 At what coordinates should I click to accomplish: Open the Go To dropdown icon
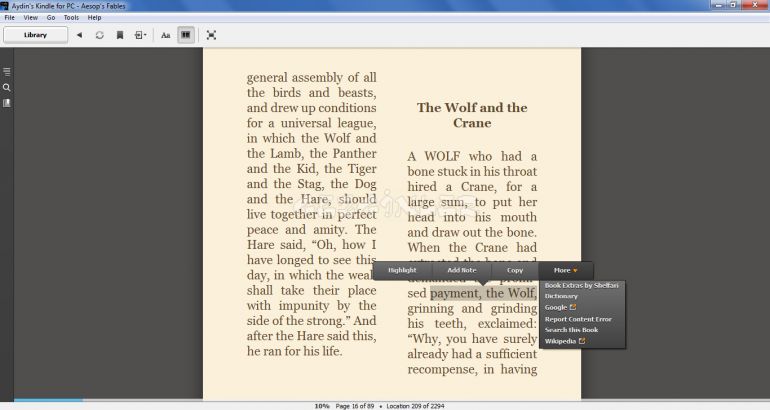(x=140, y=35)
